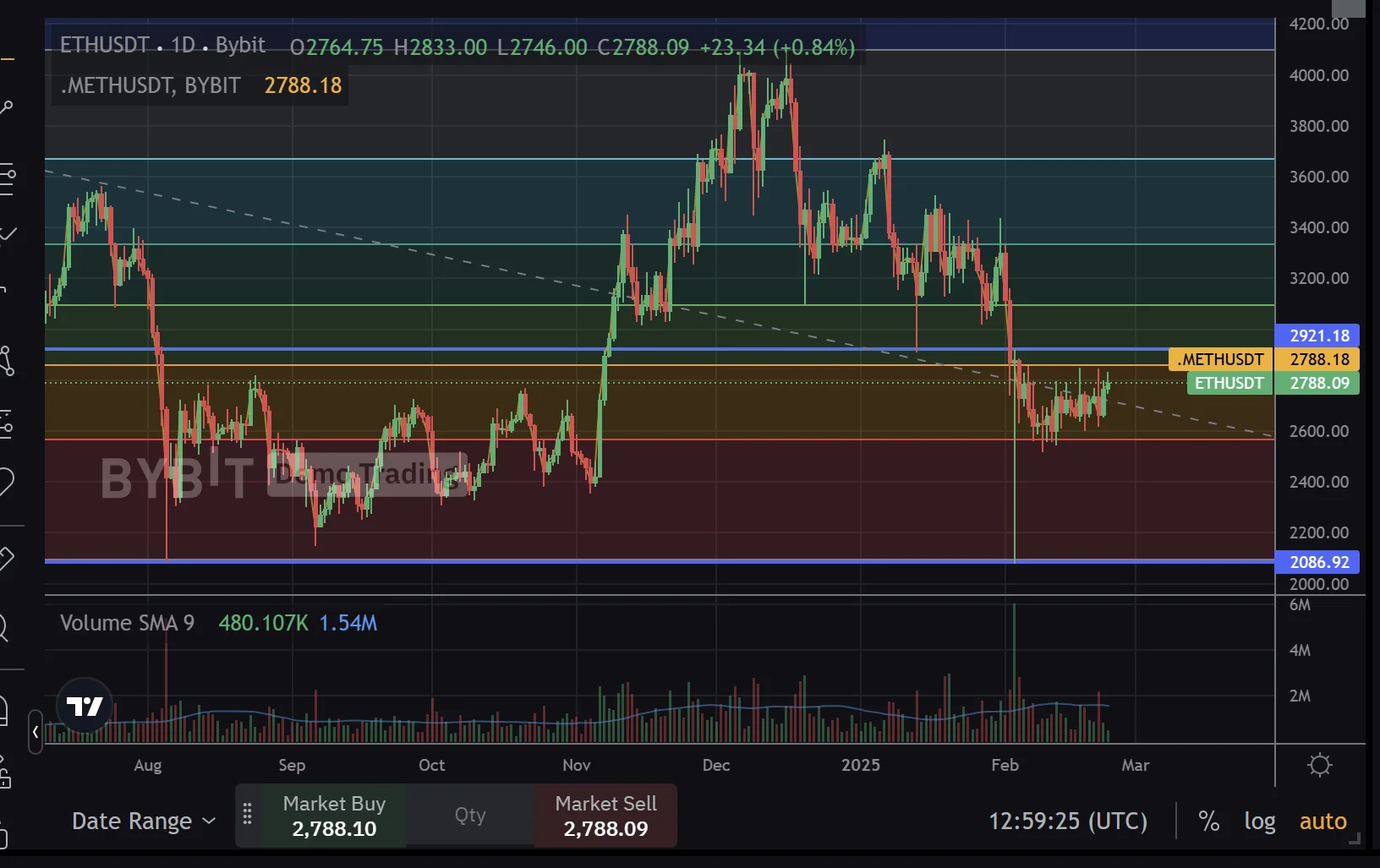Select the patterns drawing tool
This screenshot has height=868, width=1380.
pyautogui.click(x=7, y=361)
